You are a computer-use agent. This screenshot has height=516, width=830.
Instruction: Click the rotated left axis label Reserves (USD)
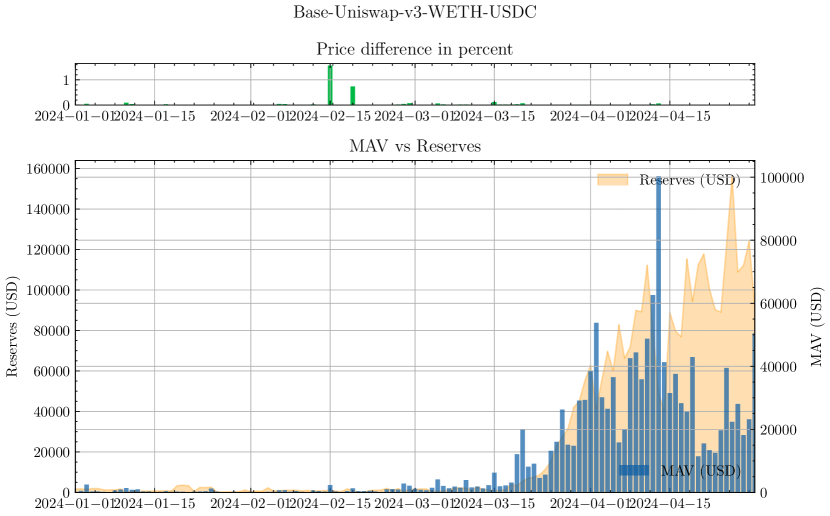(12, 327)
